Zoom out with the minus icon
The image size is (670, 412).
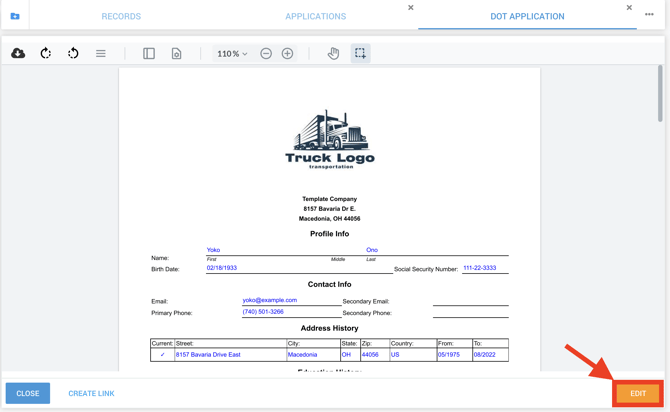(266, 53)
